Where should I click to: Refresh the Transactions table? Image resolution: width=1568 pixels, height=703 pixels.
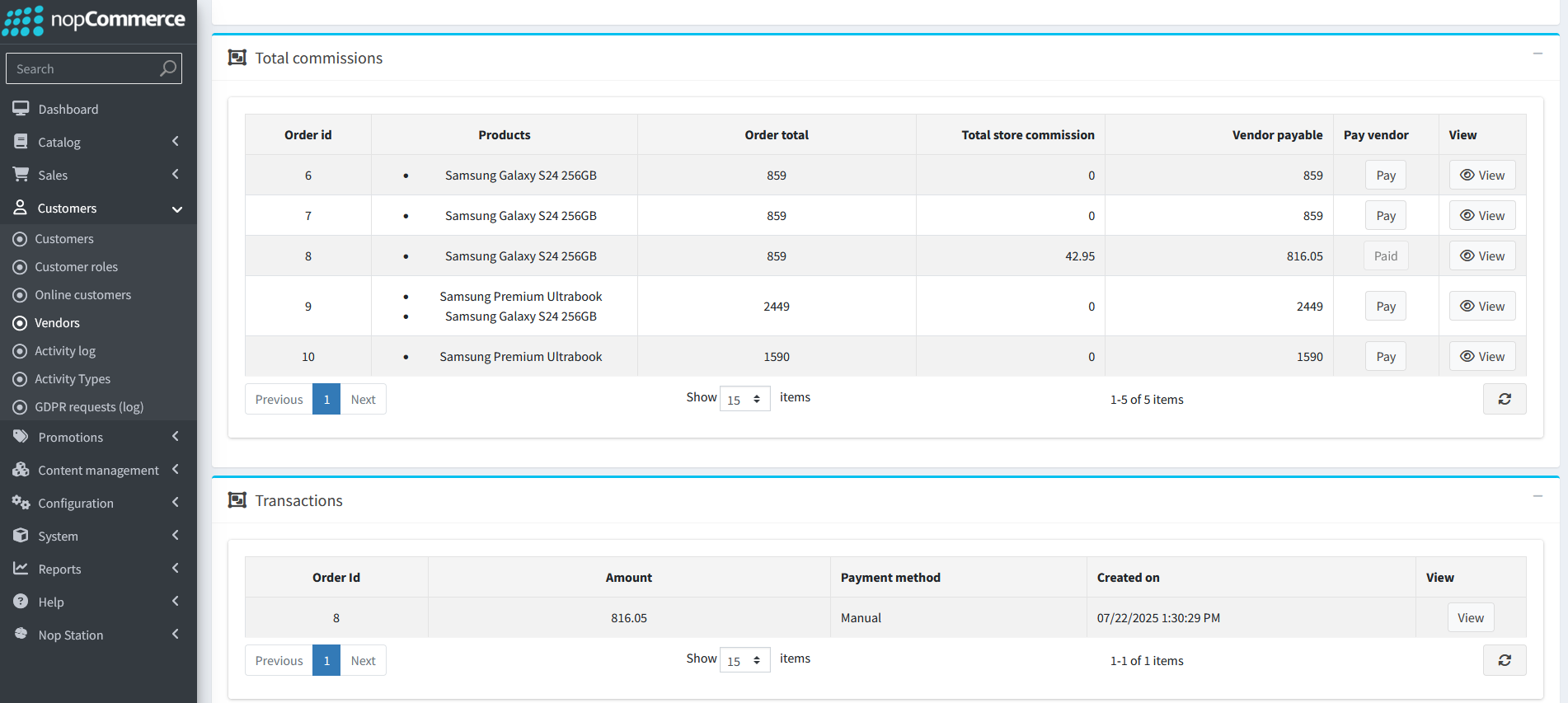point(1505,660)
